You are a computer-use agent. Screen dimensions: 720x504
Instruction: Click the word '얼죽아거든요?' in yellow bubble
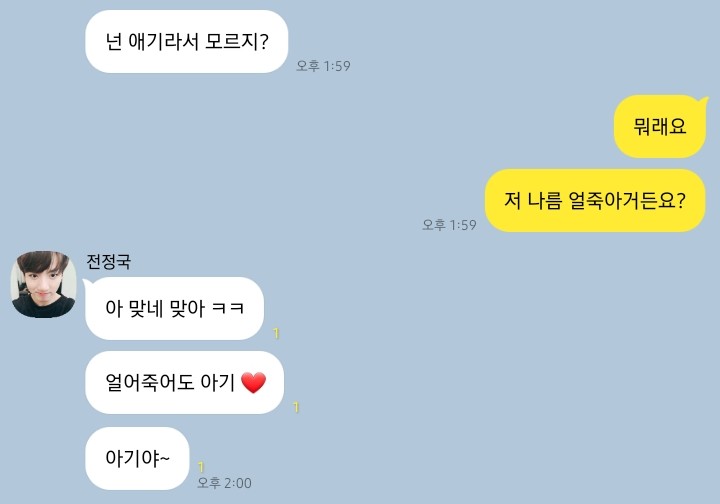(627, 201)
